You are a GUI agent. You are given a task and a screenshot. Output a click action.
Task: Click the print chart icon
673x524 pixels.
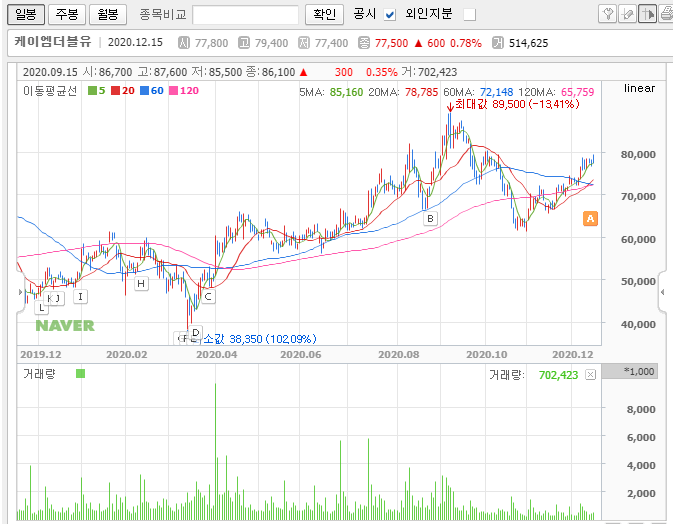click(666, 14)
